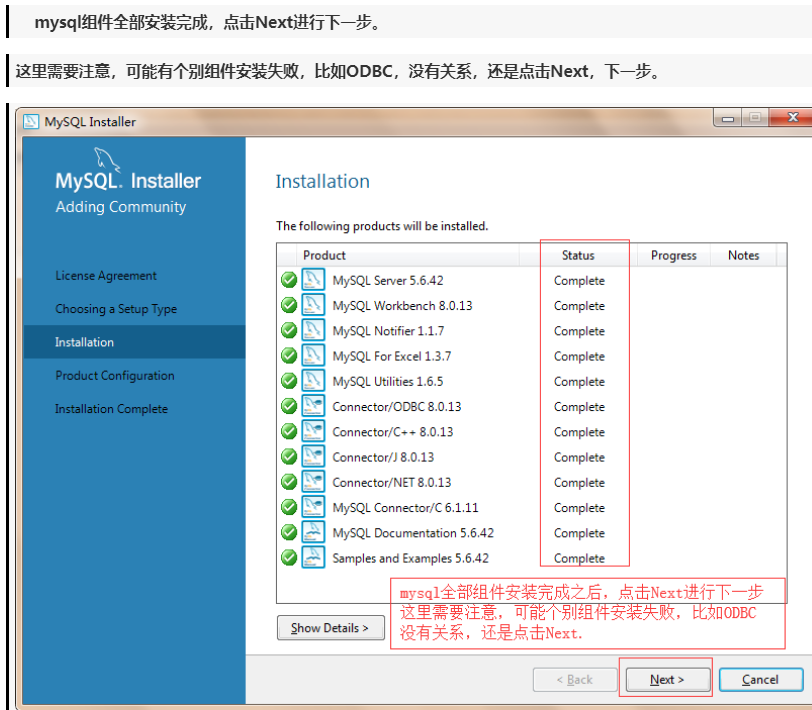This screenshot has height=710, width=812.
Task: Click 'The following products will be installed.' text
Action: point(382,226)
